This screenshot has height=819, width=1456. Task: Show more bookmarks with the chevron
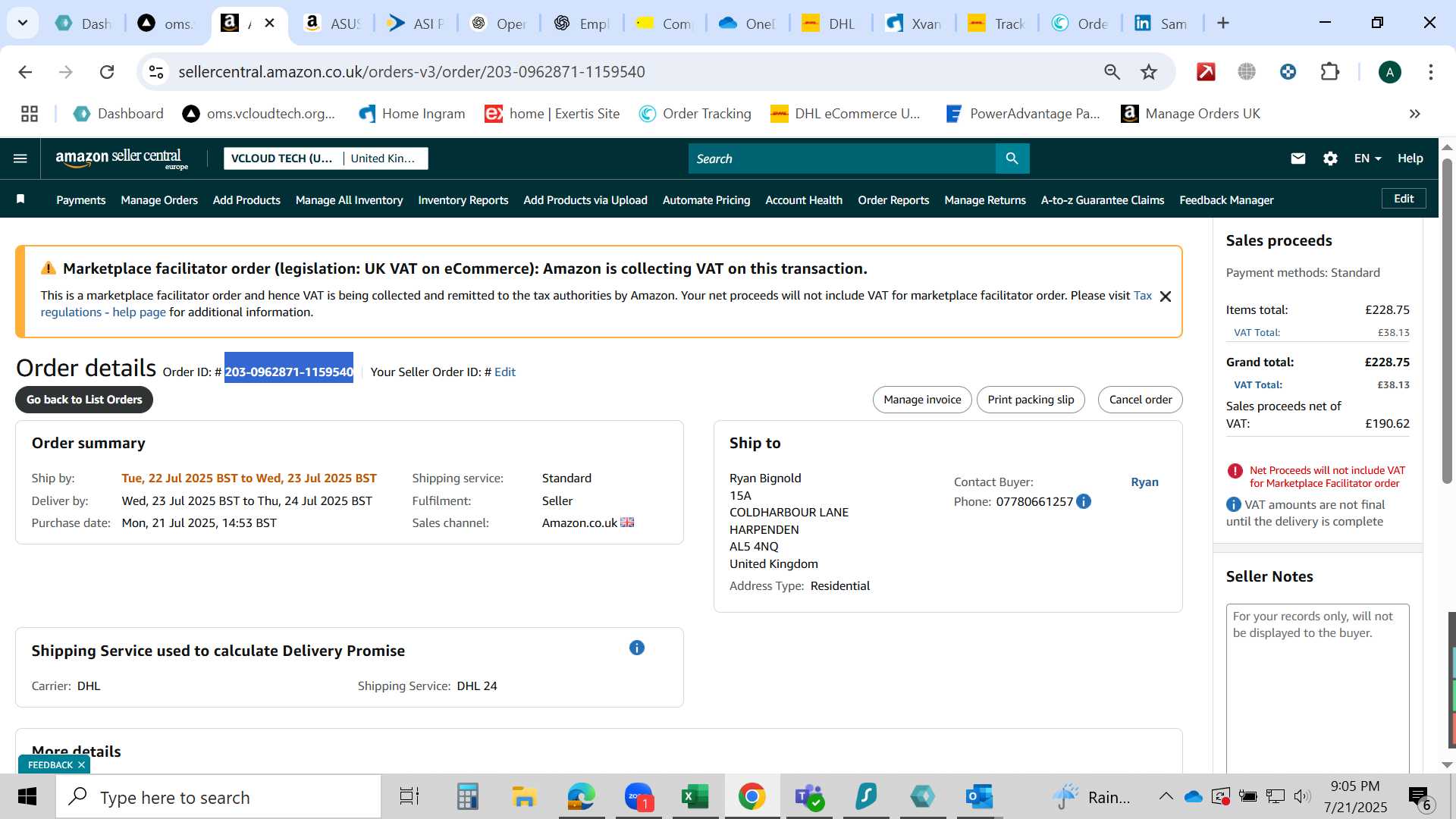pos(1414,114)
